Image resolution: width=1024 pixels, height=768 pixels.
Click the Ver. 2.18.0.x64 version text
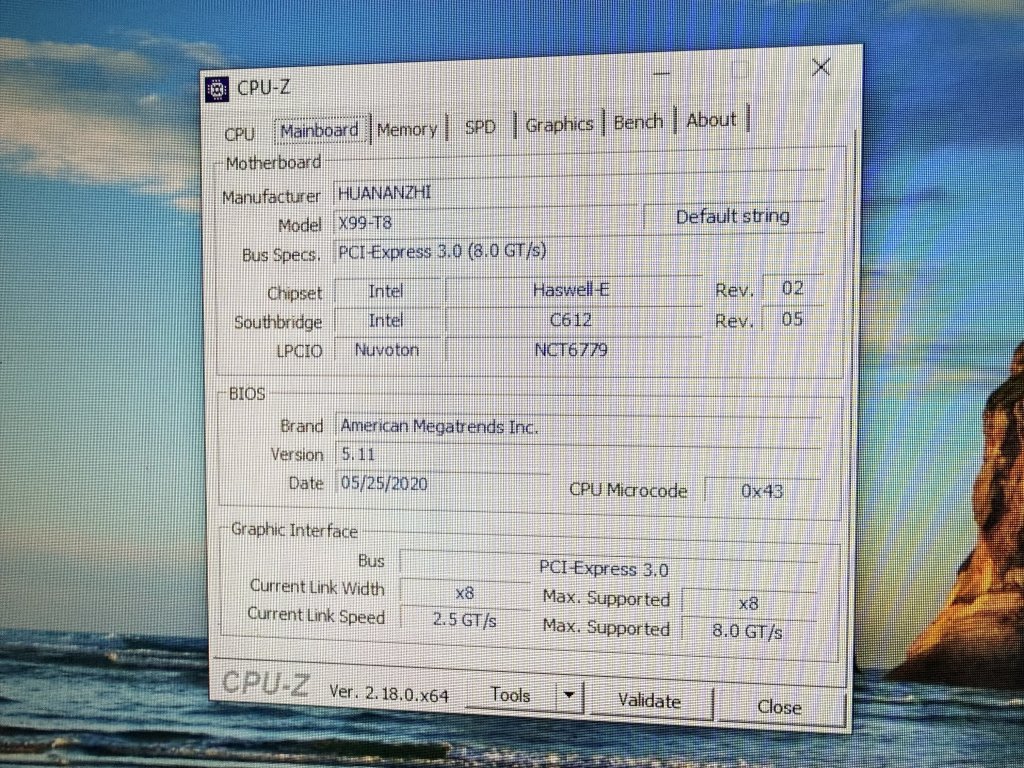coord(389,693)
